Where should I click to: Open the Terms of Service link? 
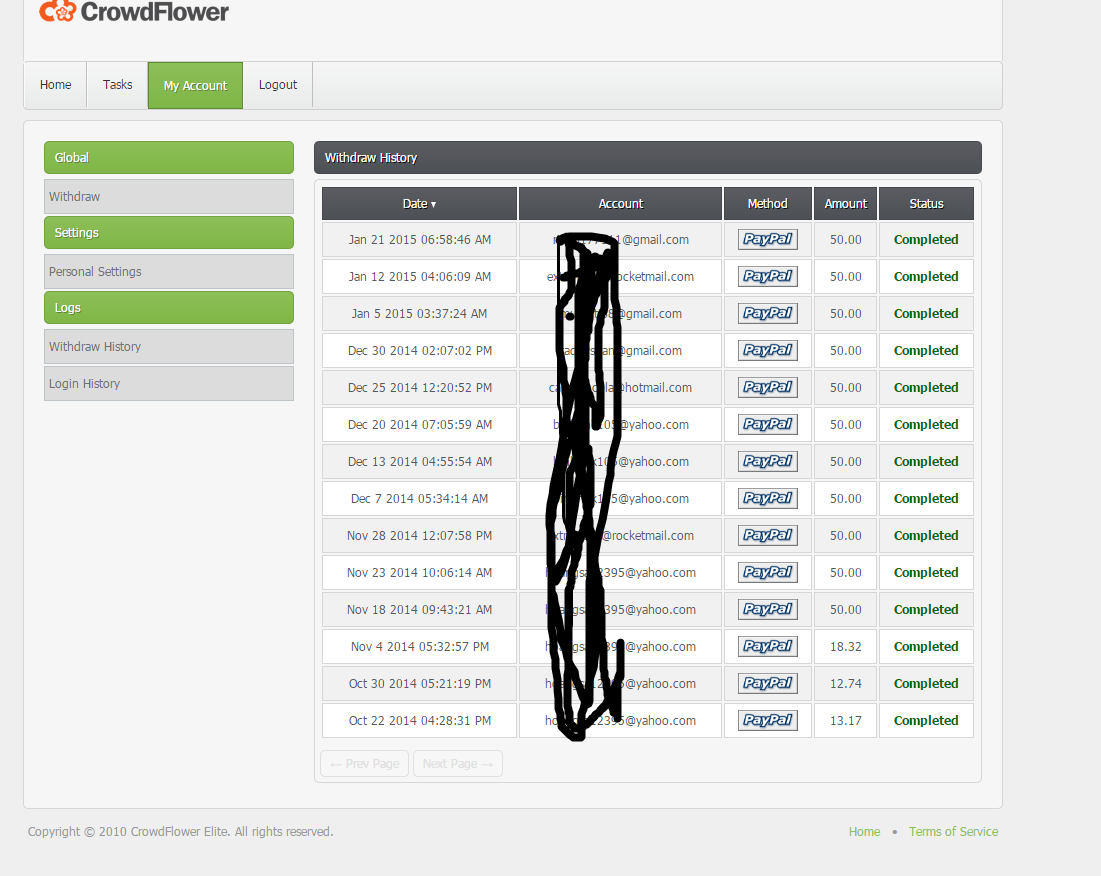pyautogui.click(x=954, y=832)
